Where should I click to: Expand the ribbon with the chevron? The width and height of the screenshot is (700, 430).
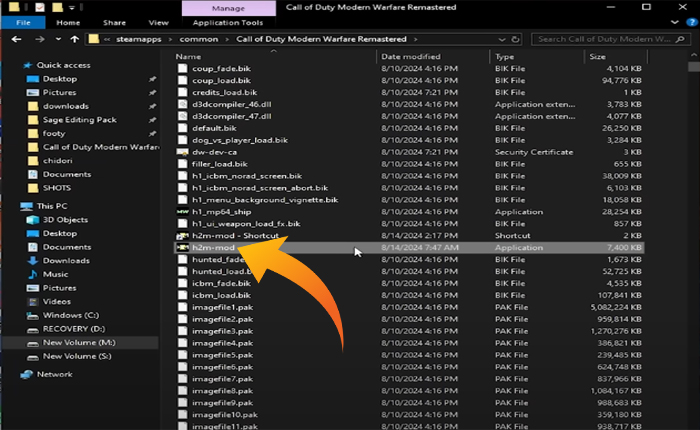(675, 22)
